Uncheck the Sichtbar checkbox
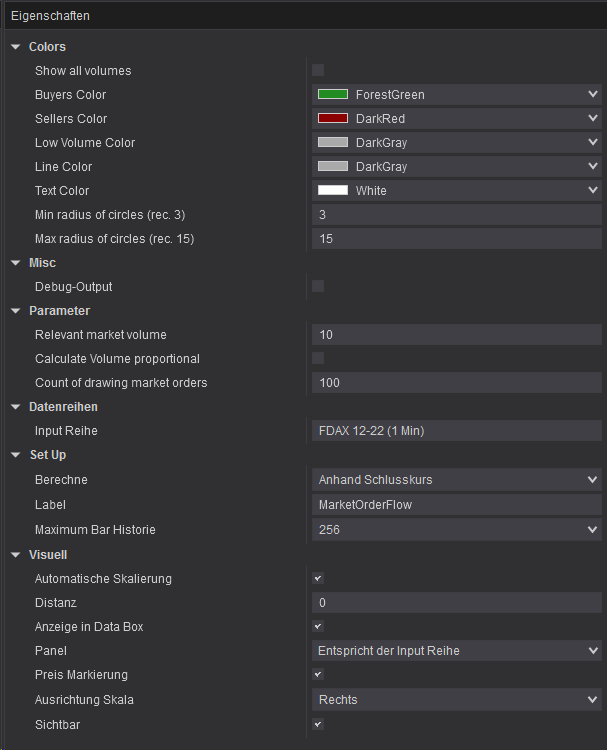Screen dimensions: 608x752 click(318, 724)
